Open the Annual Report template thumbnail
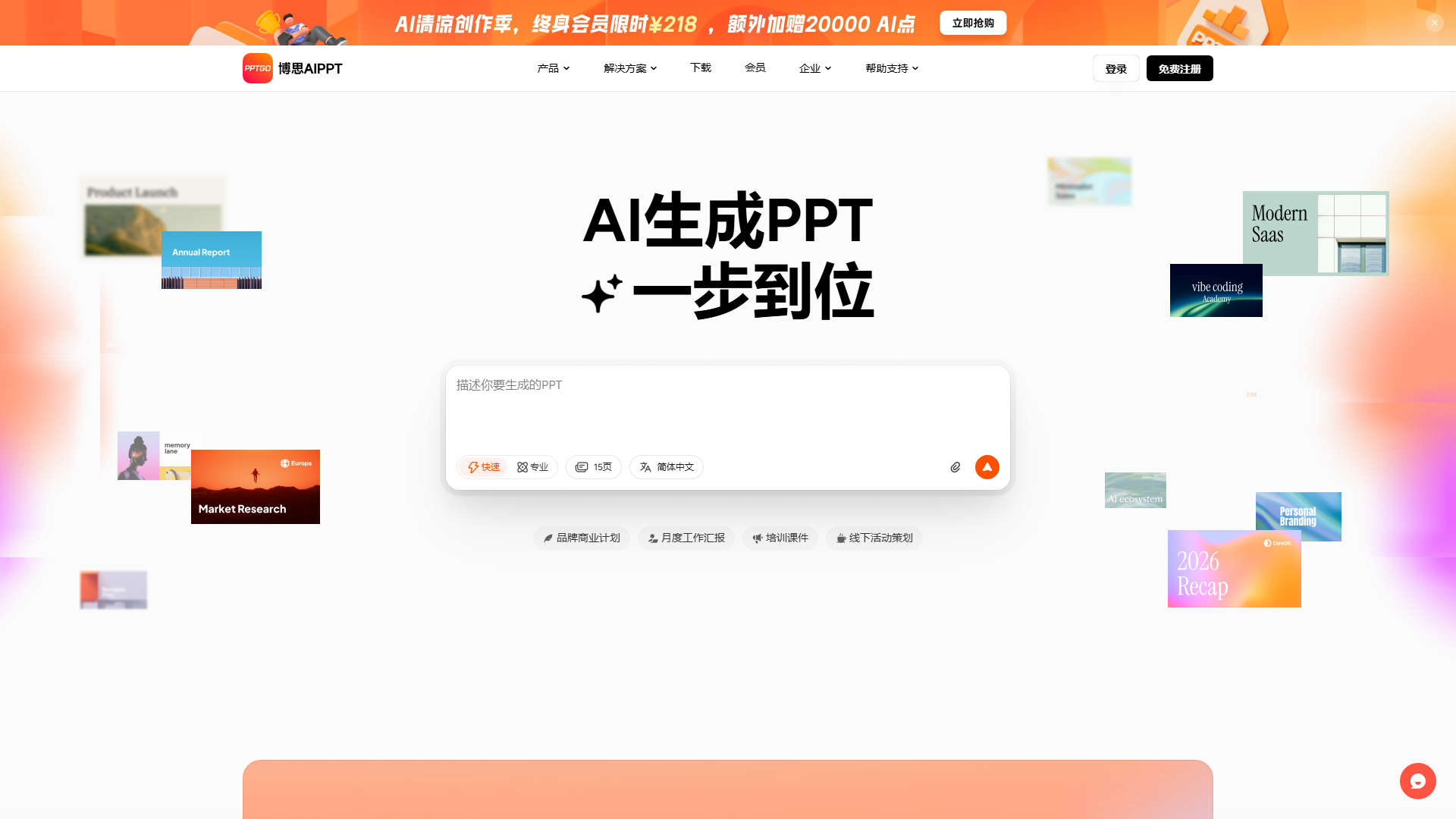 click(x=212, y=260)
